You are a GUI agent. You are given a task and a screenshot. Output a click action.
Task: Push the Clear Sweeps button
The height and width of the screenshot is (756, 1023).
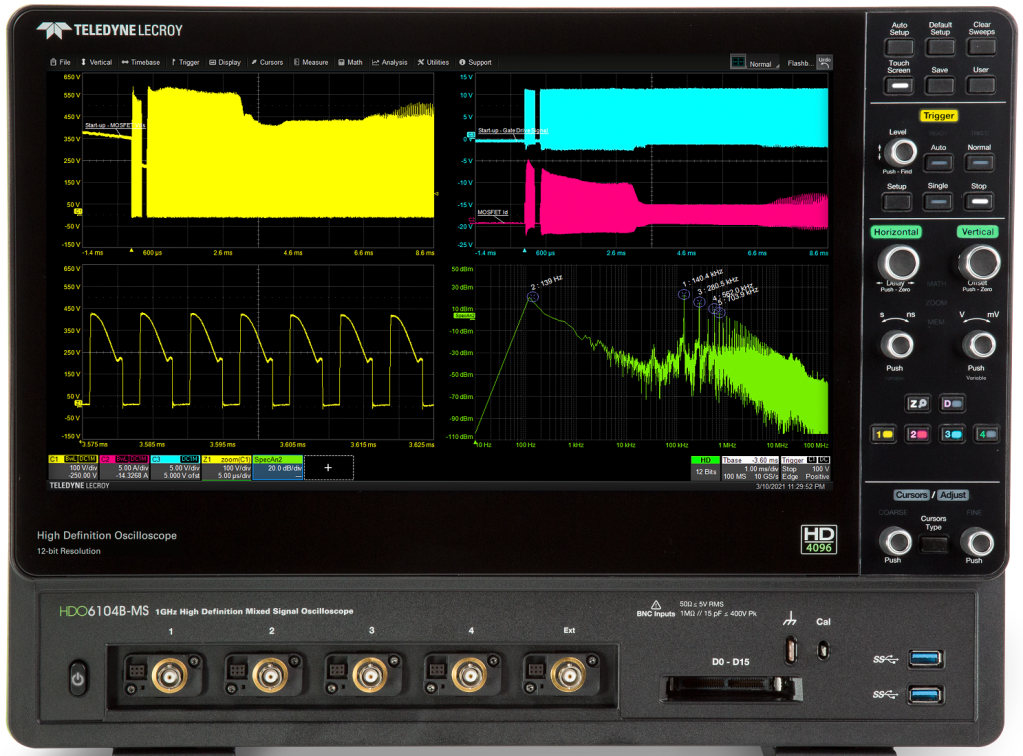pos(981,47)
